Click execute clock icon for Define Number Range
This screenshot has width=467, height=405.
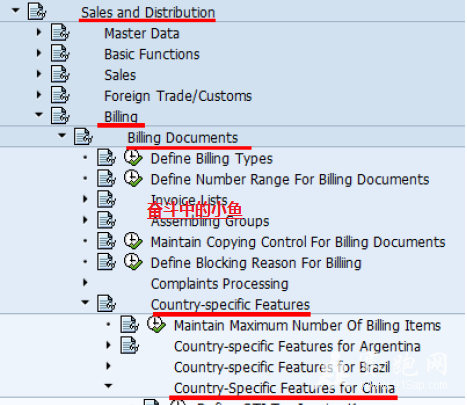click(x=133, y=178)
